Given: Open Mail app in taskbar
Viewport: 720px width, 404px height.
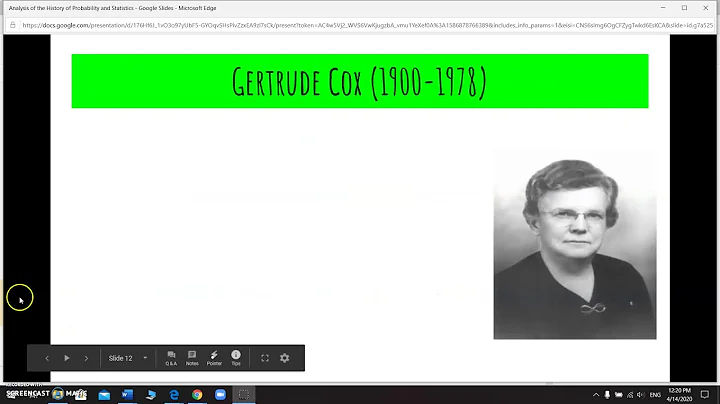Looking at the screenshot, I should coord(104,395).
